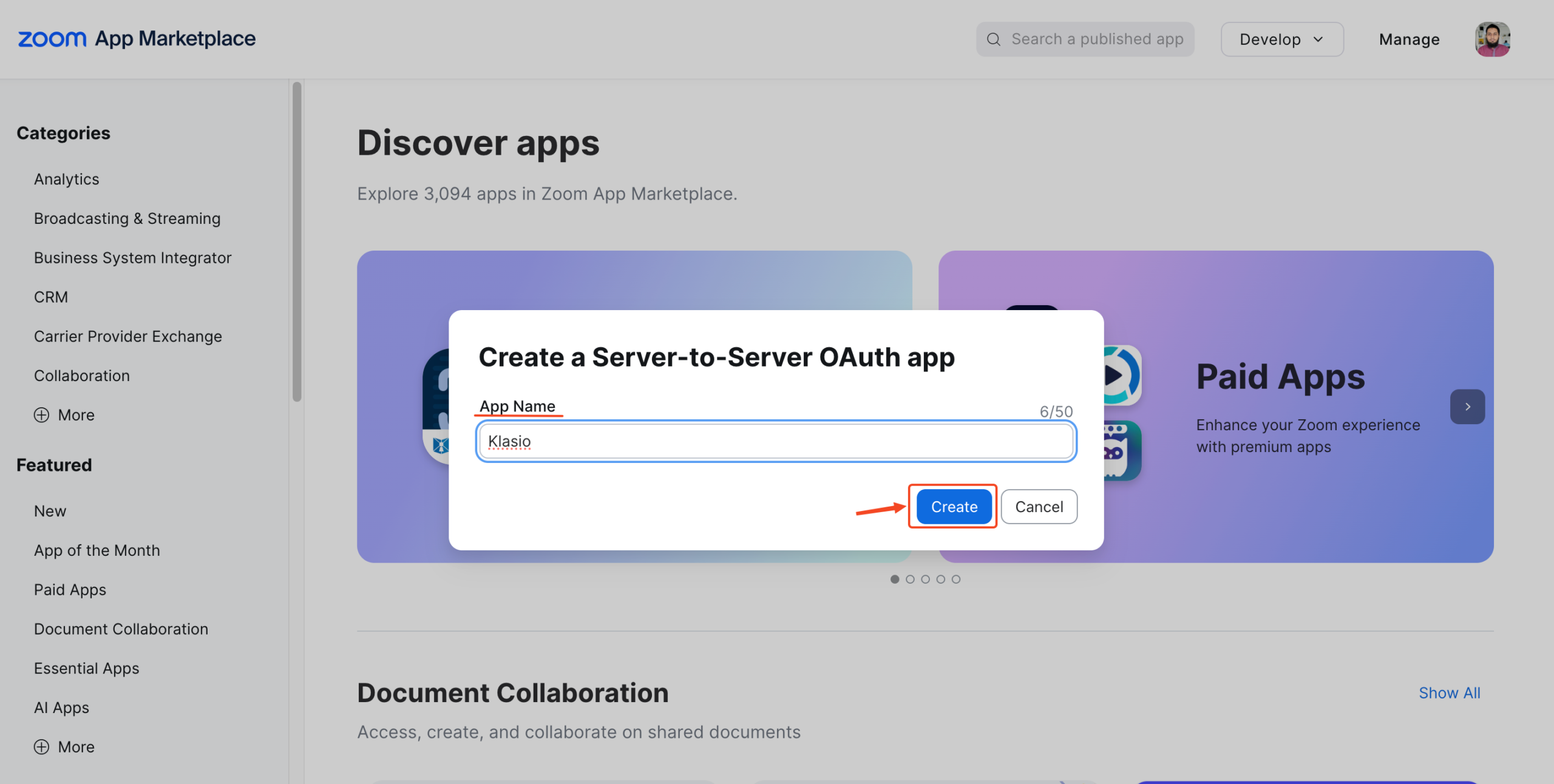Open App of the Month
The height and width of the screenshot is (784, 1554).
pyautogui.click(x=97, y=551)
